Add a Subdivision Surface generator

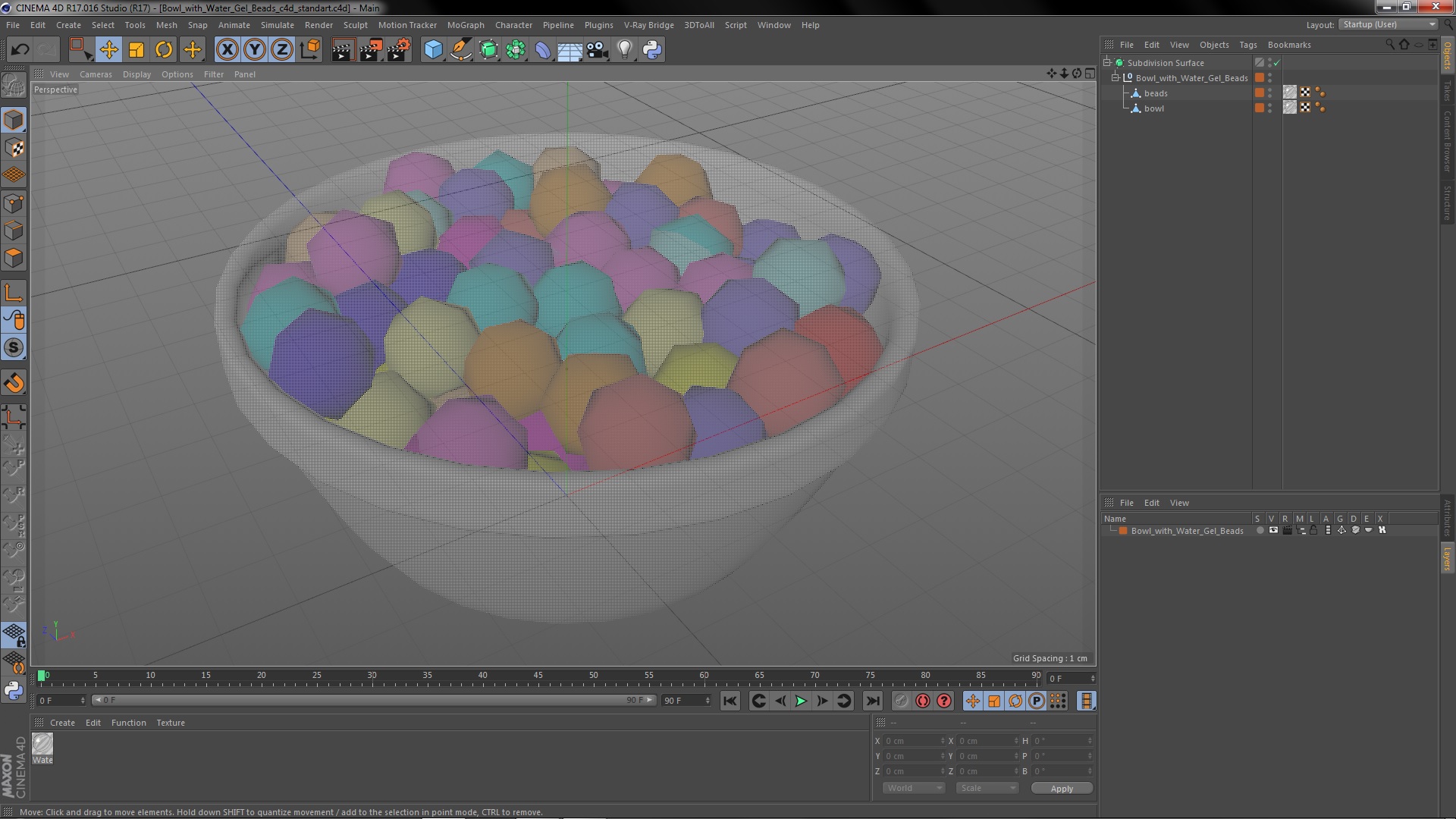point(489,50)
